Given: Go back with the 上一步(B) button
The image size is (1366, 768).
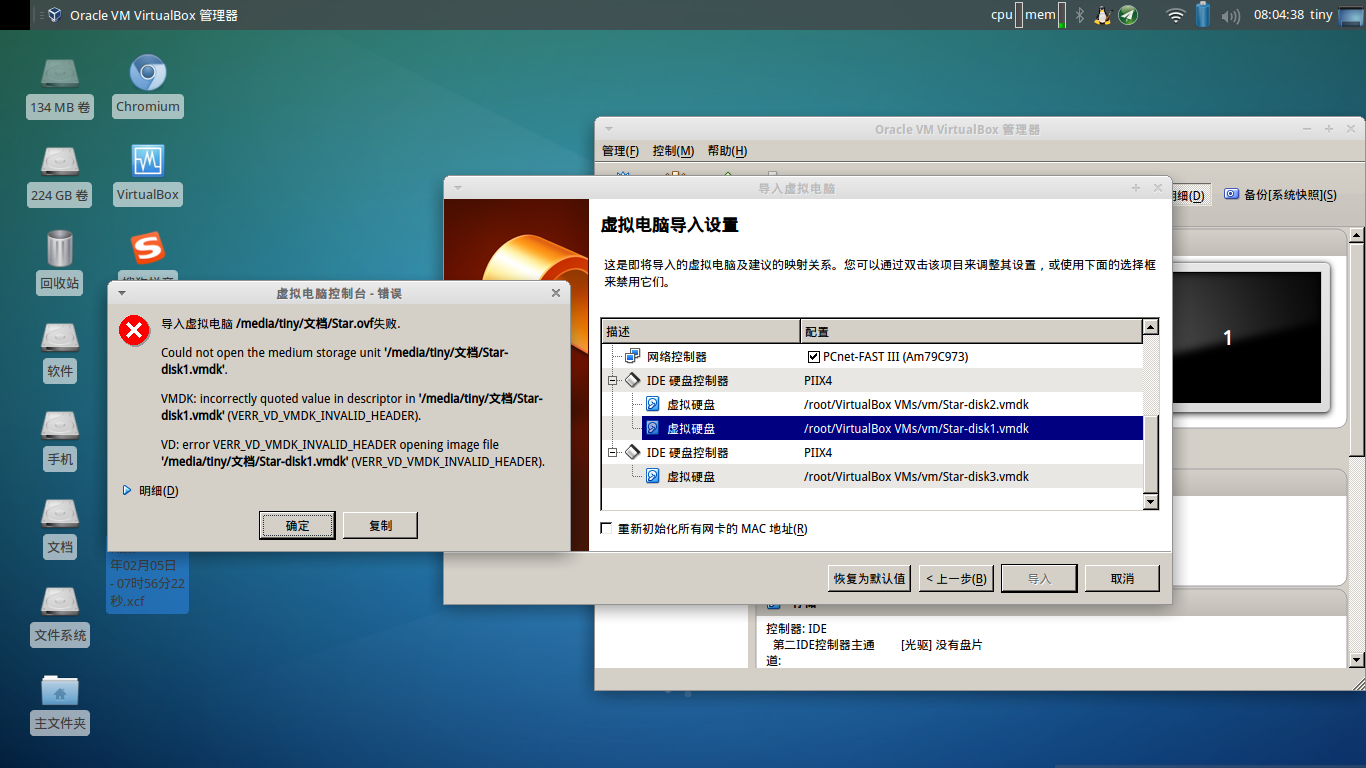Looking at the screenshot, I should click(956, 578).
